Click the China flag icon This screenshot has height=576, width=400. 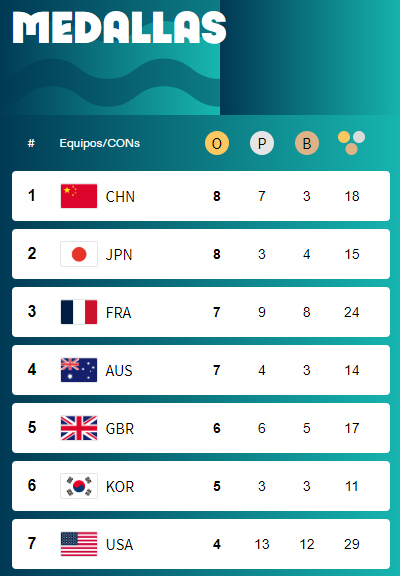click(x=79, y=196)
